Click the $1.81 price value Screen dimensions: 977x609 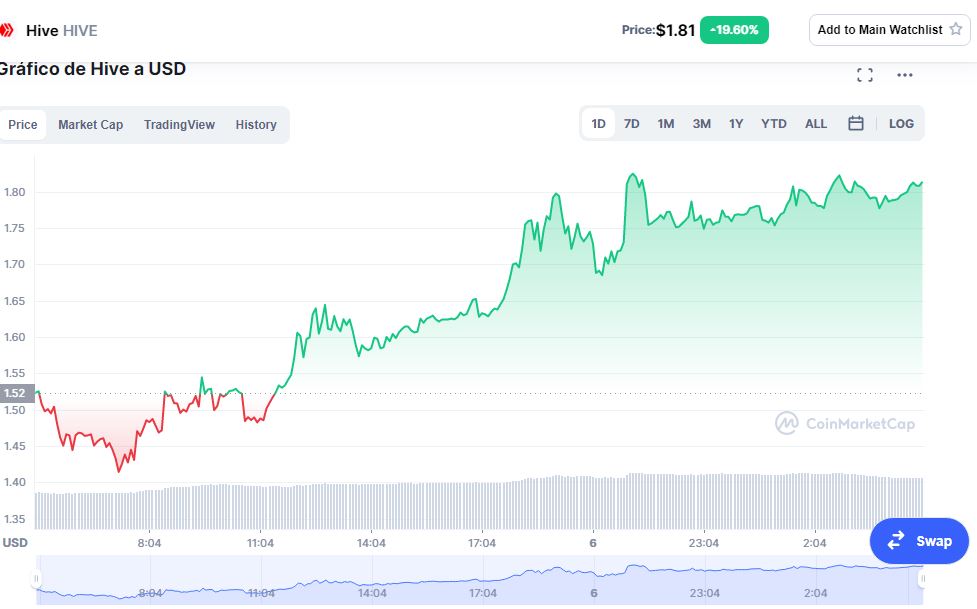[675, 30]
